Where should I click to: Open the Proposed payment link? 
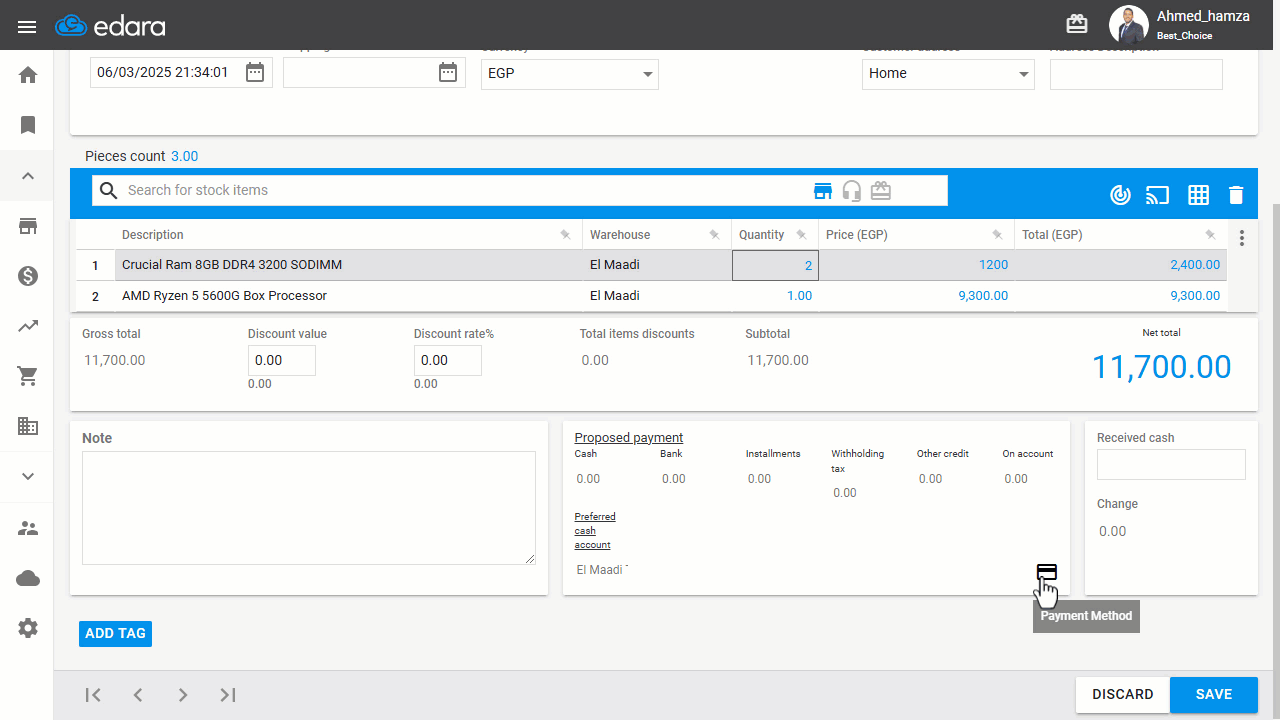tap(629, 438)
